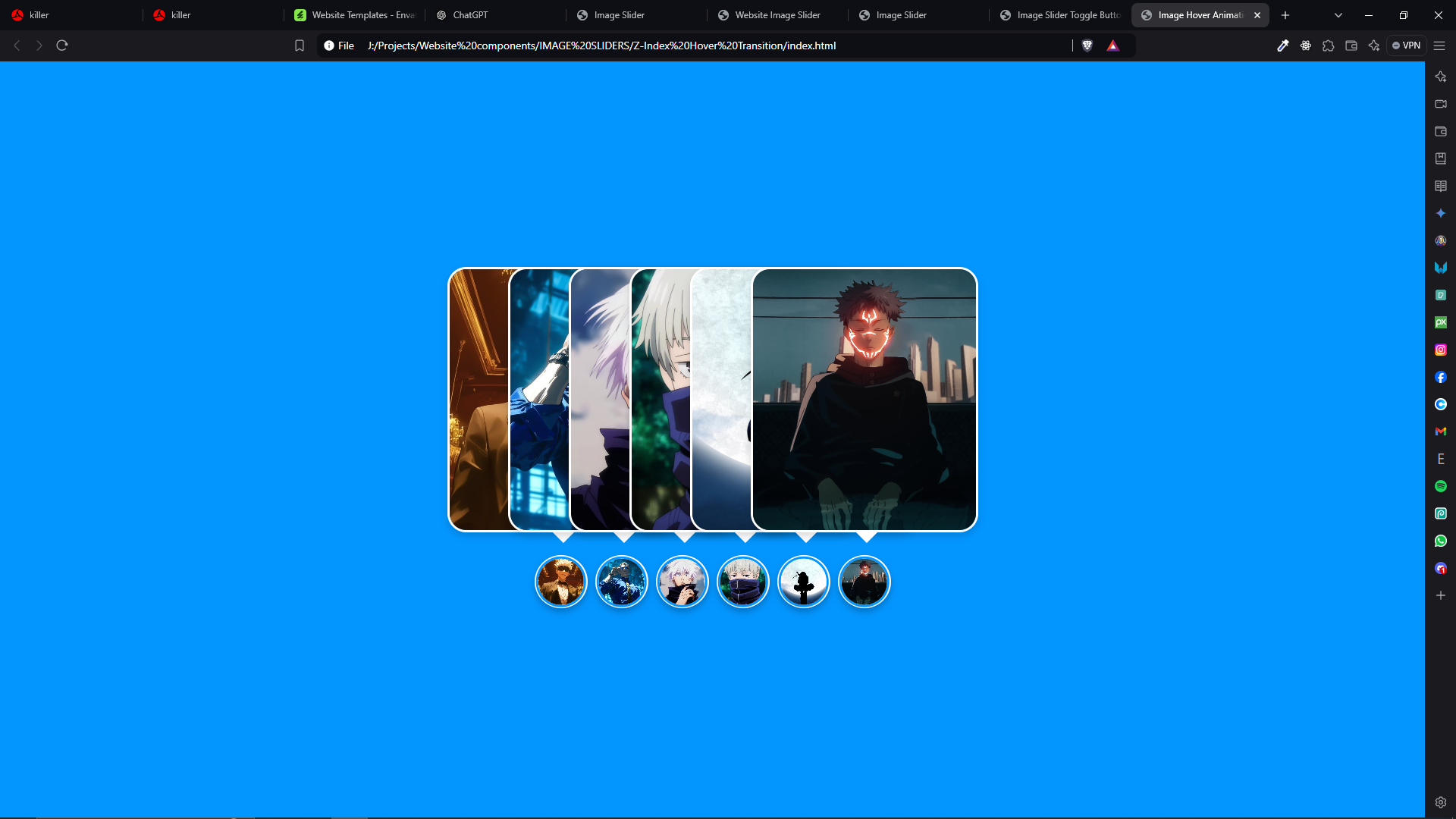This screenshot has width=1456, height=819.
Task: Open Reading List sidebar panel
Action: [1441, 186]
